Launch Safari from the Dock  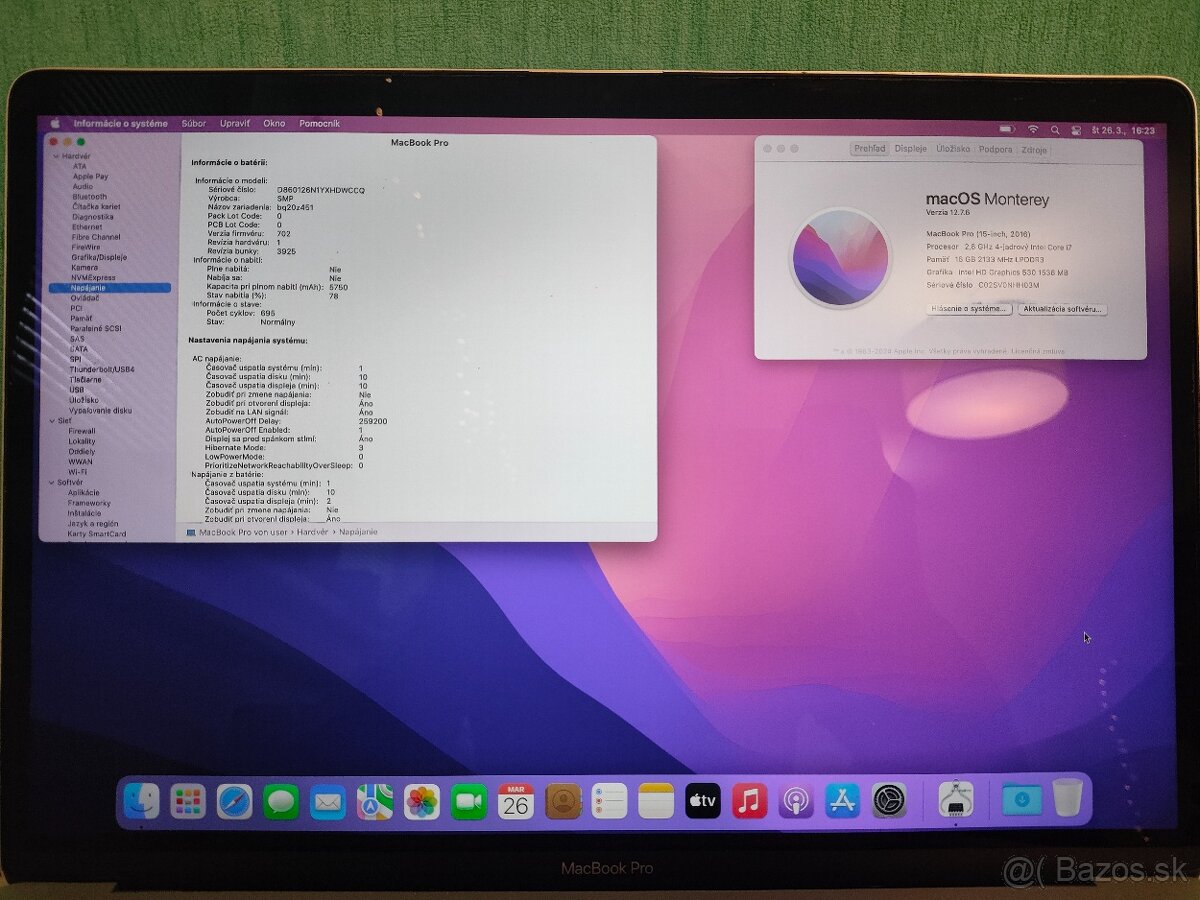[234, 801]
